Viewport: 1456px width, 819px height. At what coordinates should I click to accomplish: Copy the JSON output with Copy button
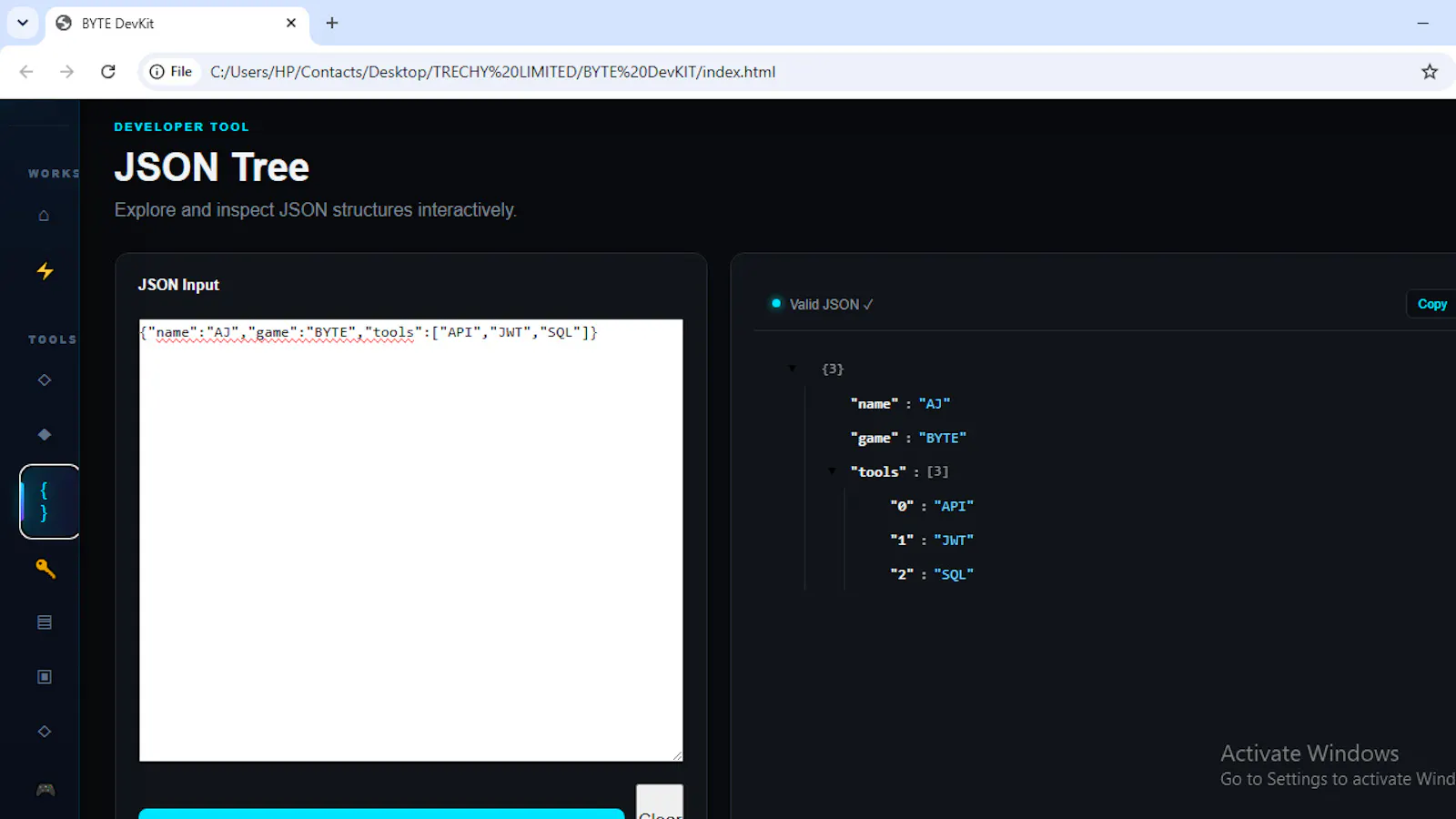pyautogui.click(x=1431, y=304)
